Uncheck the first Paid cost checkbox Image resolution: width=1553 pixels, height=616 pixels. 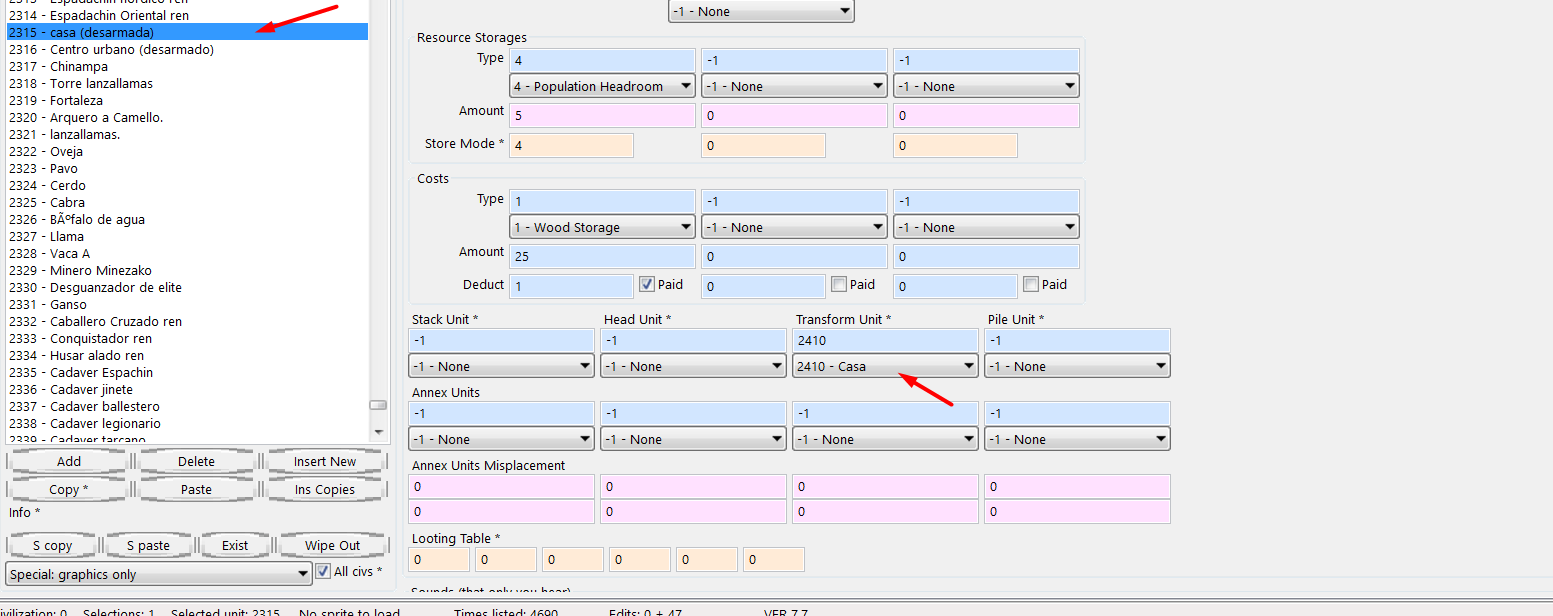tap(646, 285)
